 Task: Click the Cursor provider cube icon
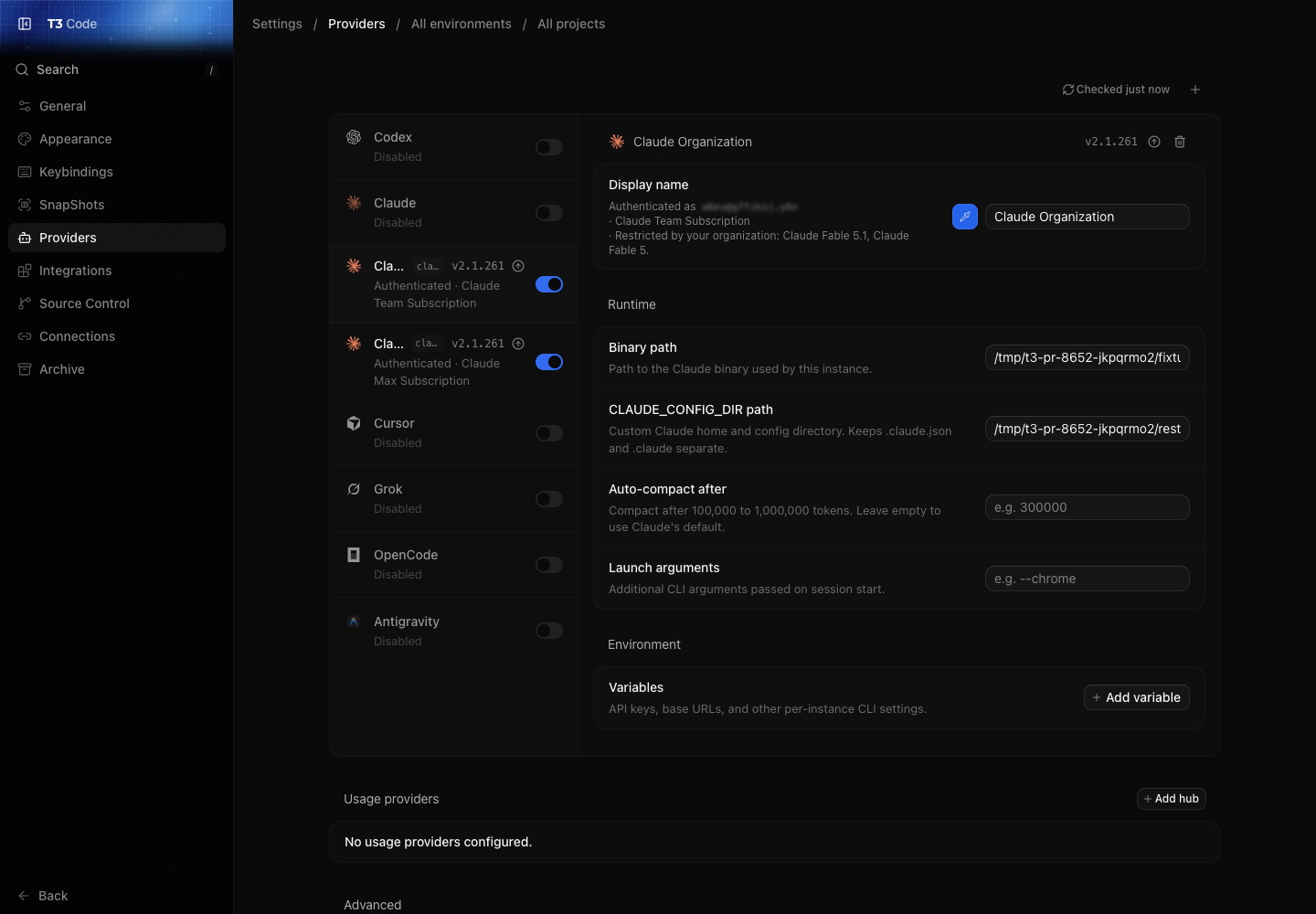click(354, 423)
